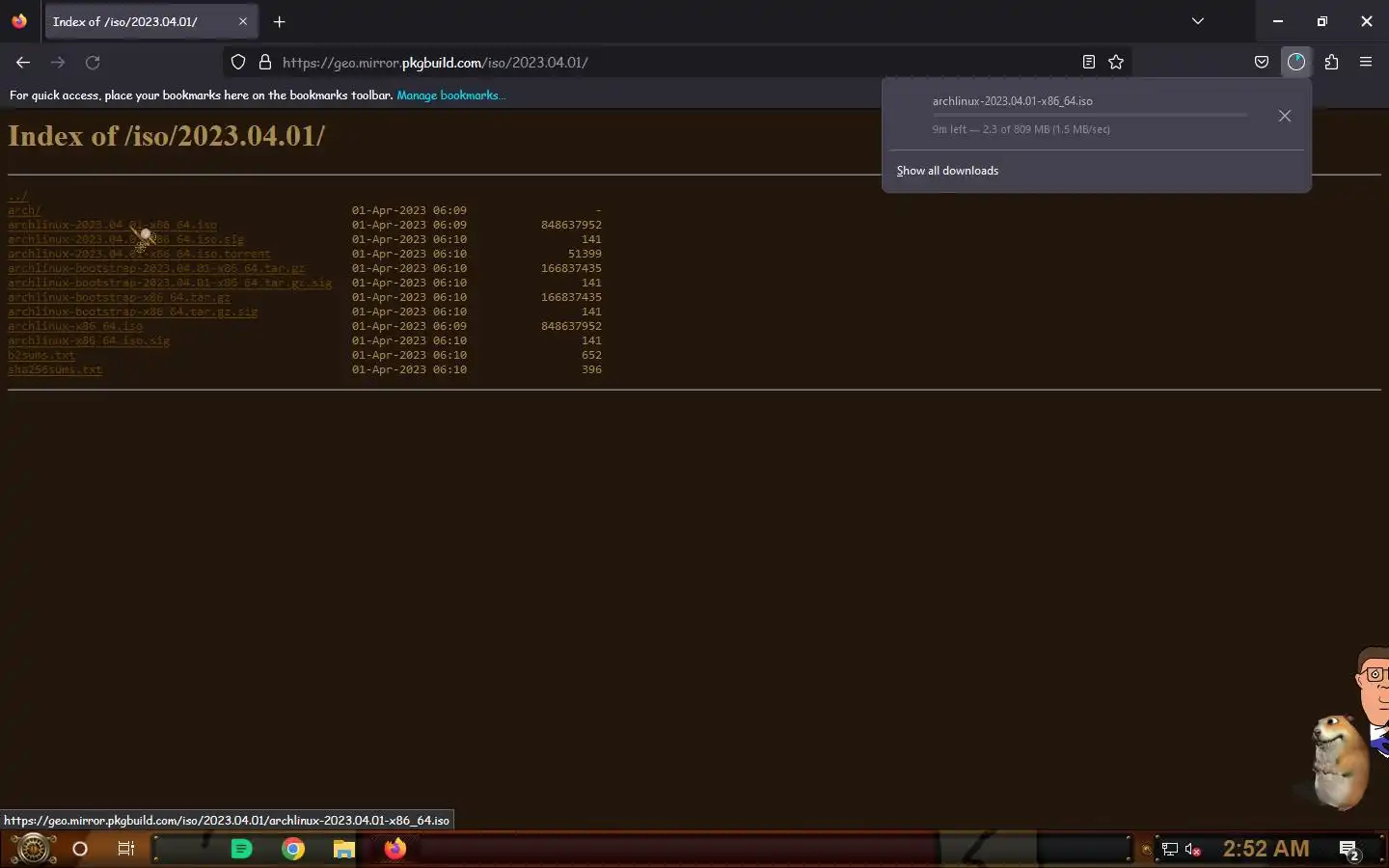Open a new tab
Screen dimensions: 1389x868
point(279,21)
